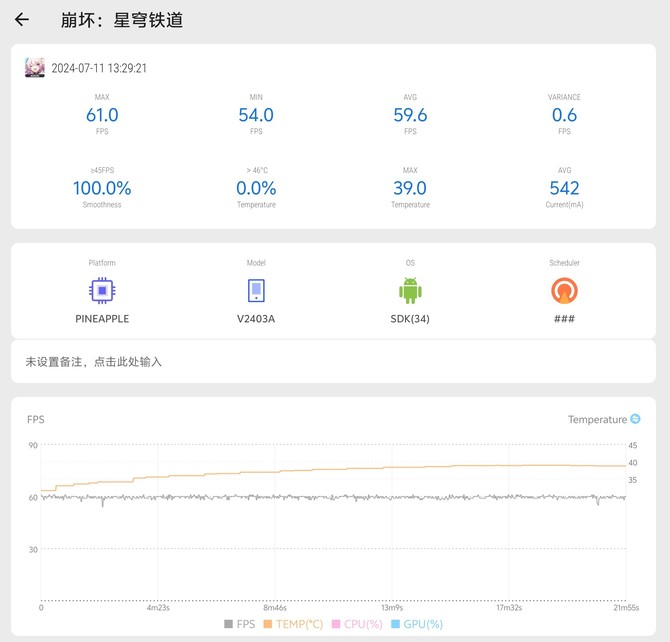Tap the 8m46s time axis label

point(275,607)
